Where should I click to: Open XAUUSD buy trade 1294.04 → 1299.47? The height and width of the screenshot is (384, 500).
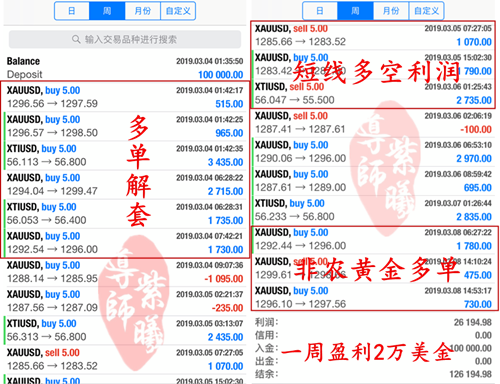click(125, 184)
